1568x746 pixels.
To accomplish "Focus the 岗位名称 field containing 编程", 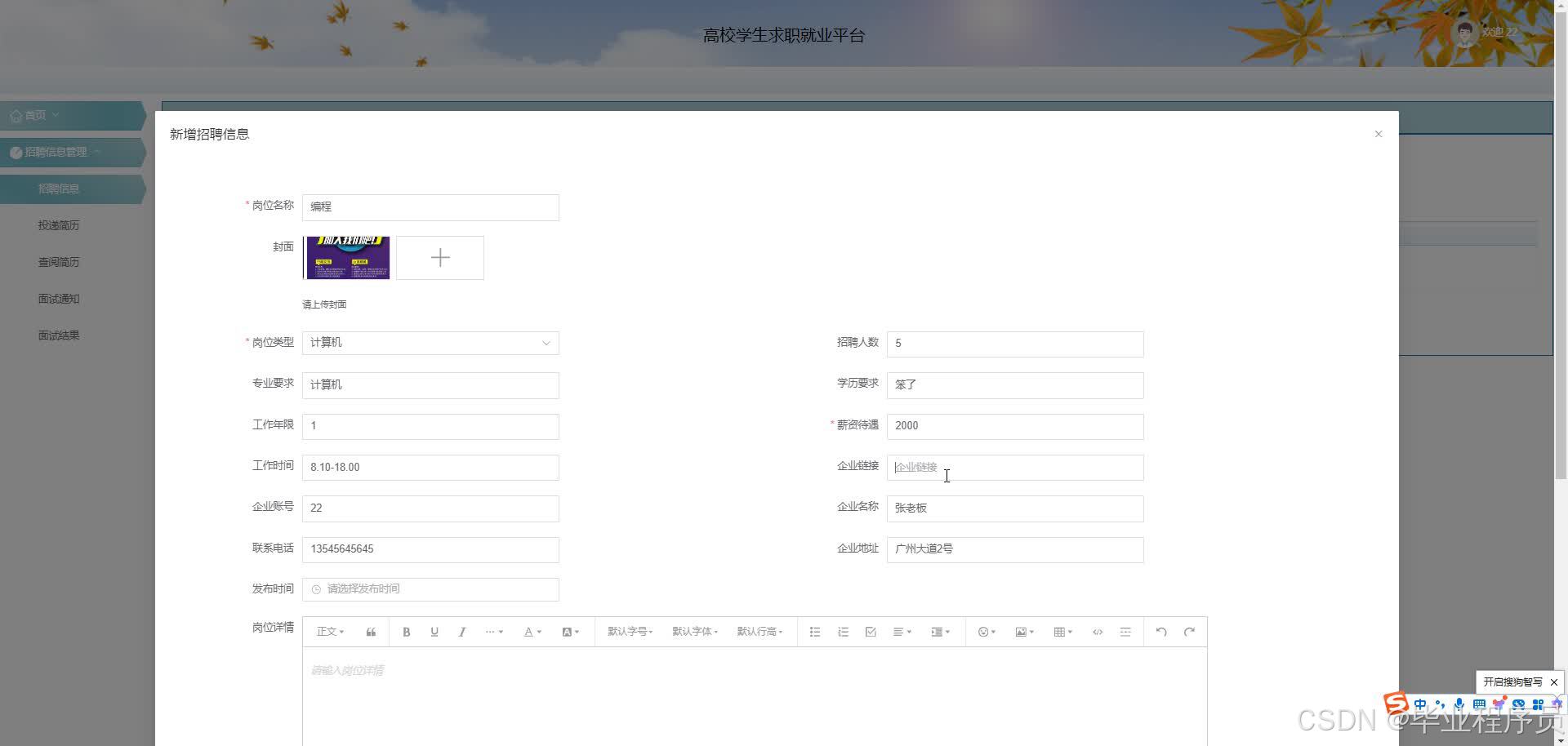I will tap(430, 207).
